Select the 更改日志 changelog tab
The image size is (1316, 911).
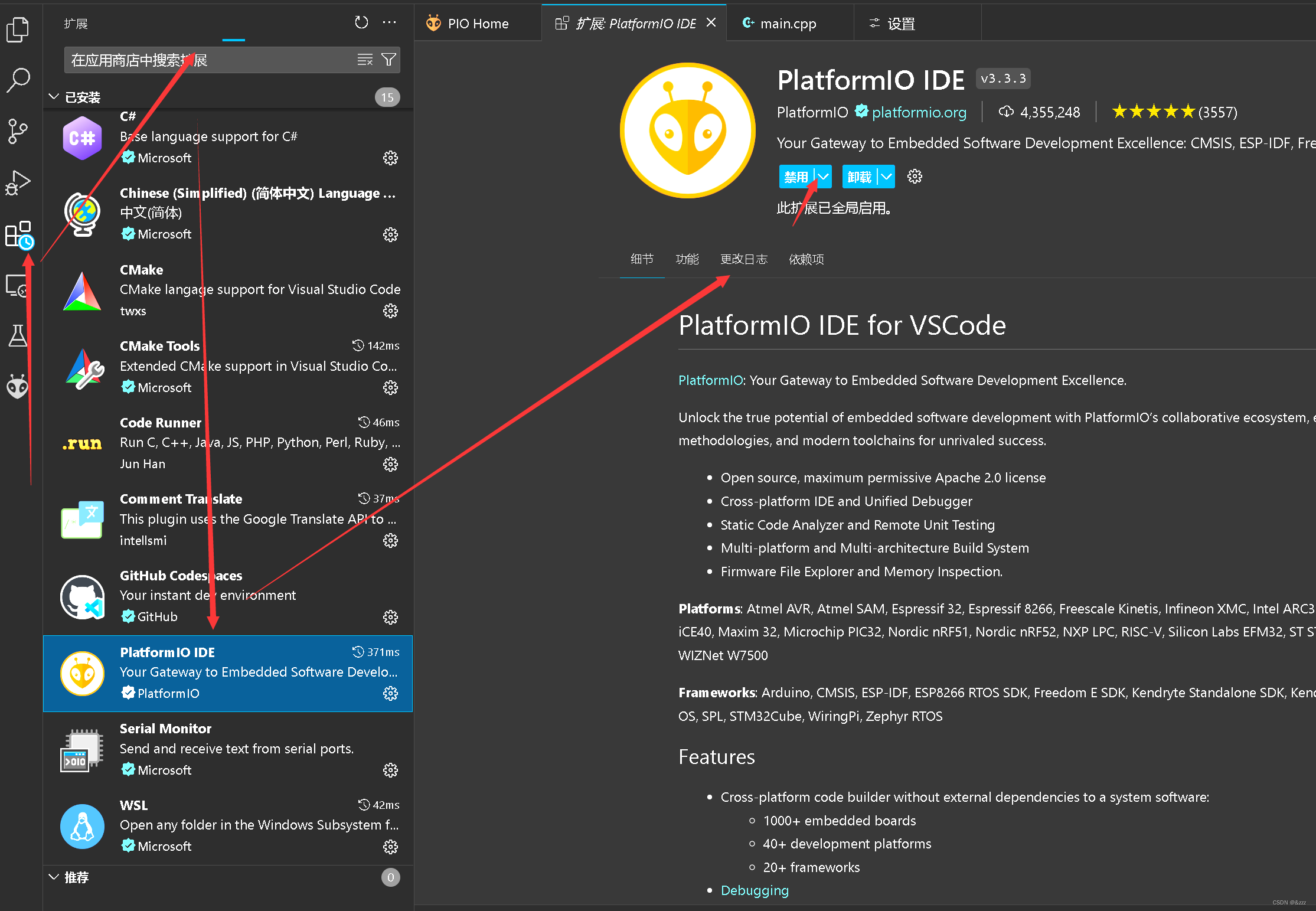coord(744,259)
